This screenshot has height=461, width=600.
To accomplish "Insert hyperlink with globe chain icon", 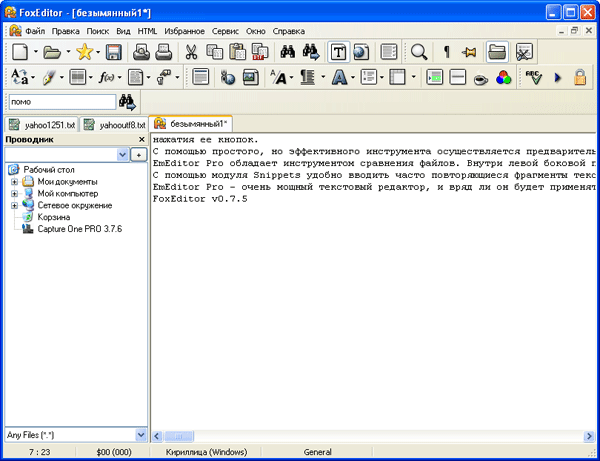I will pyautogui.click(x=228, y=77).
